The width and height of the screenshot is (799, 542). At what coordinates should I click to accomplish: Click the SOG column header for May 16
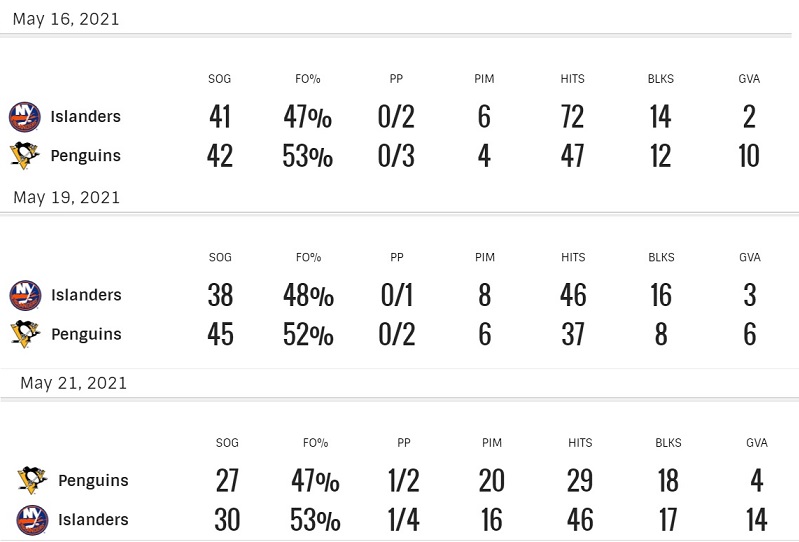(220, 79)
